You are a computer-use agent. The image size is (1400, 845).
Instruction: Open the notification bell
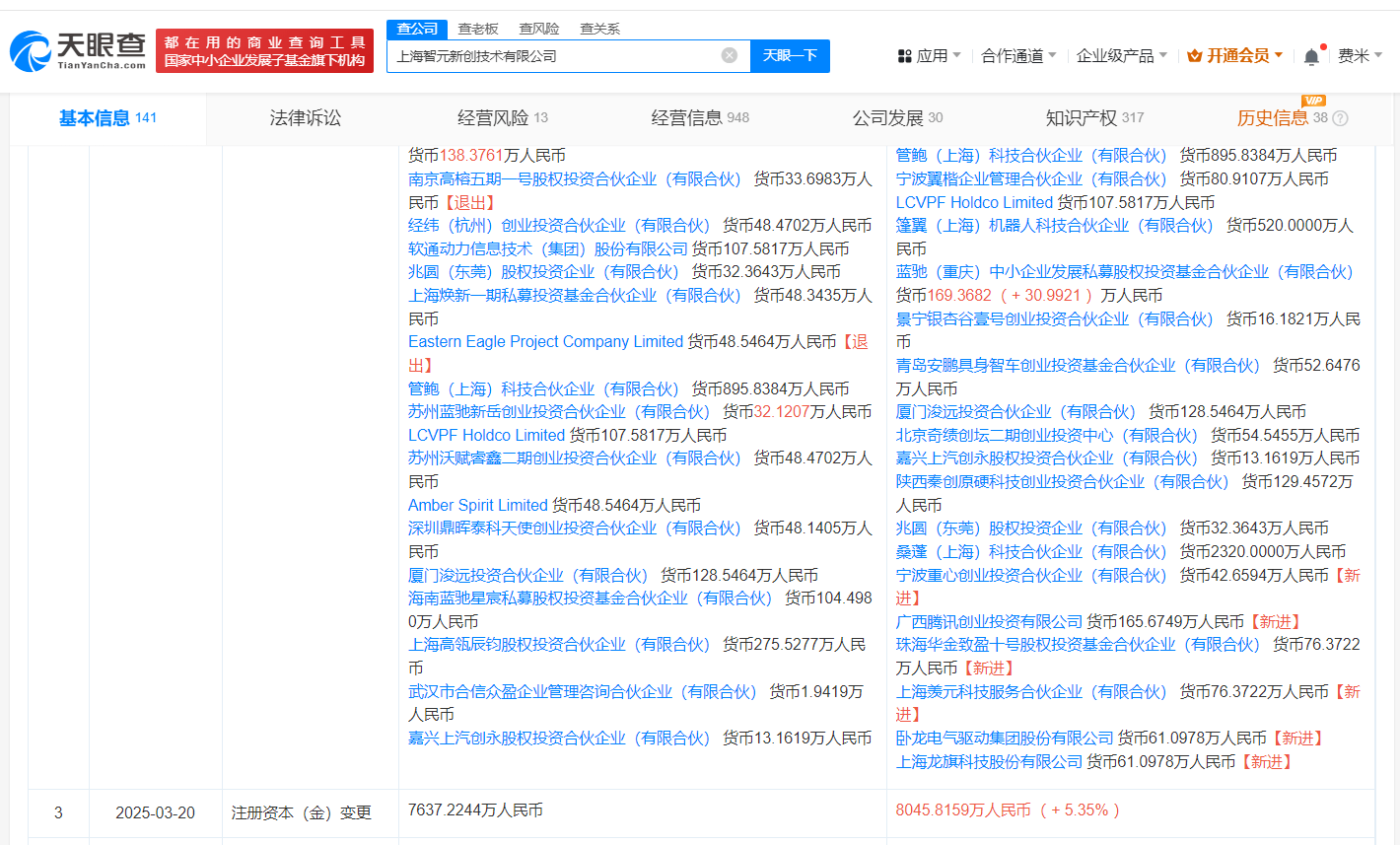tap(1311, 56)
